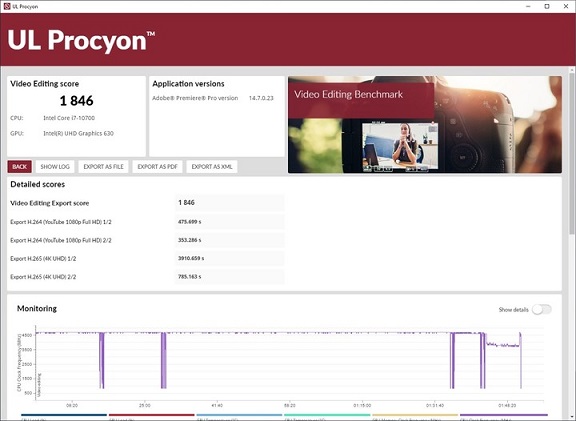Close the UL Procyon window
Image resolution: width=576 pixels, height=421 pixels.
point(566,6)
